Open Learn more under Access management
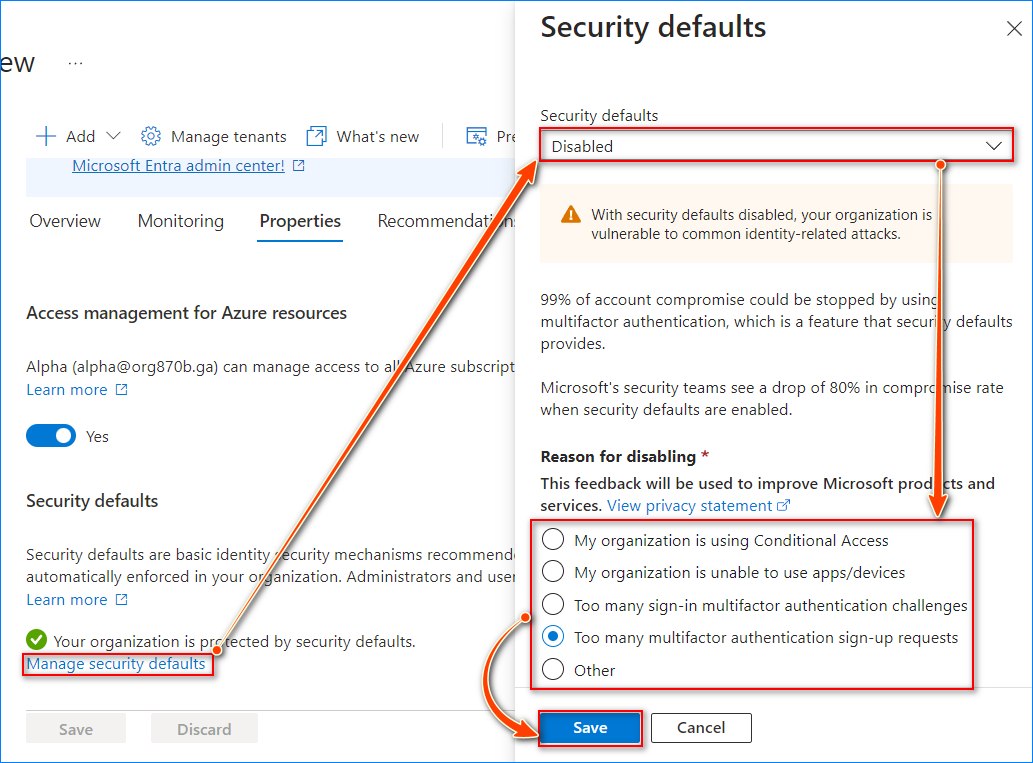Image resolution: width=1033 pixels, height=763 pixels. tap(67, 389)
